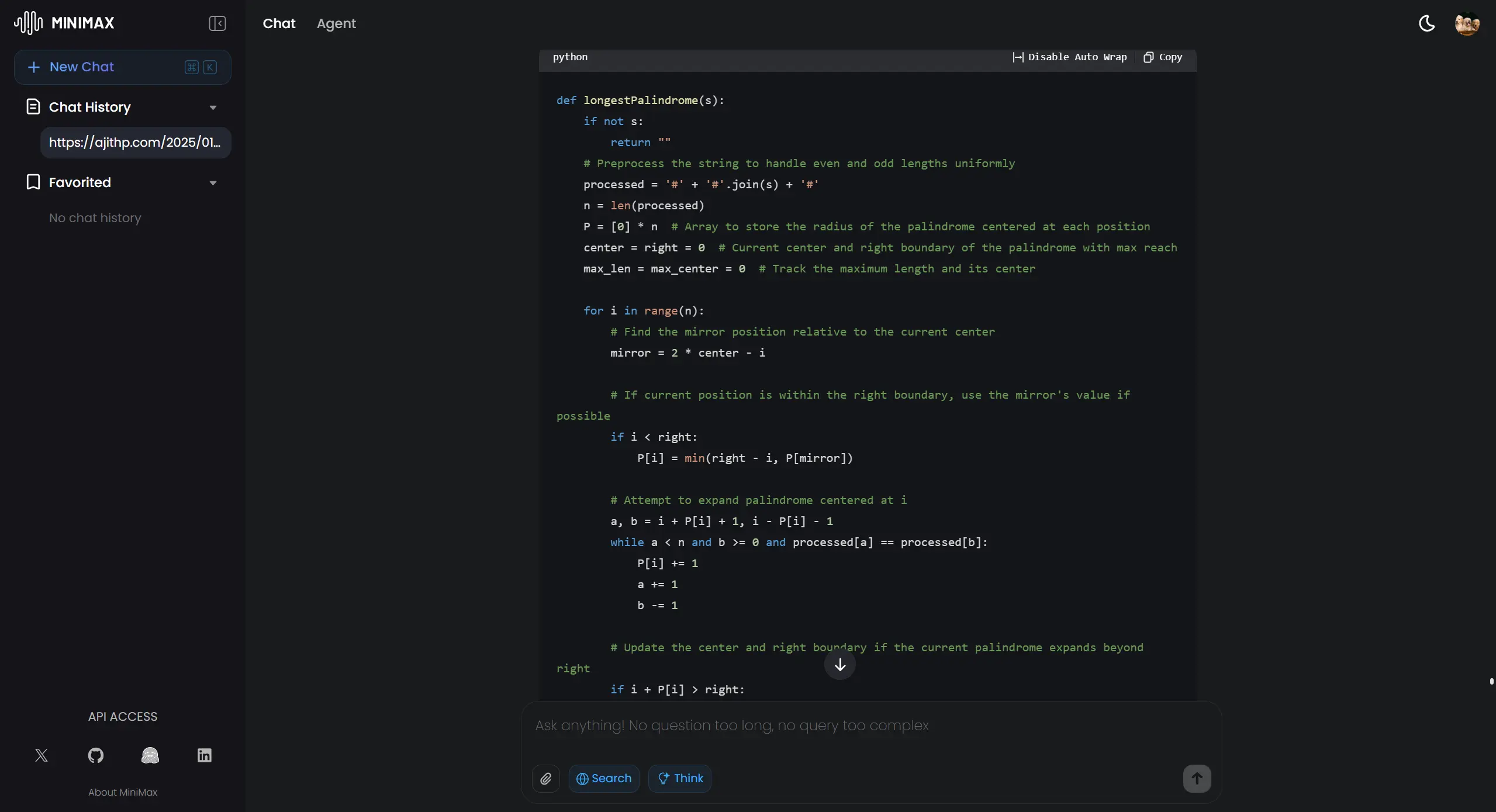Image resolution: width=1496 pixels, height=812 pixels.
Task: Switch to the Agent tab
Action: [336, 23]
